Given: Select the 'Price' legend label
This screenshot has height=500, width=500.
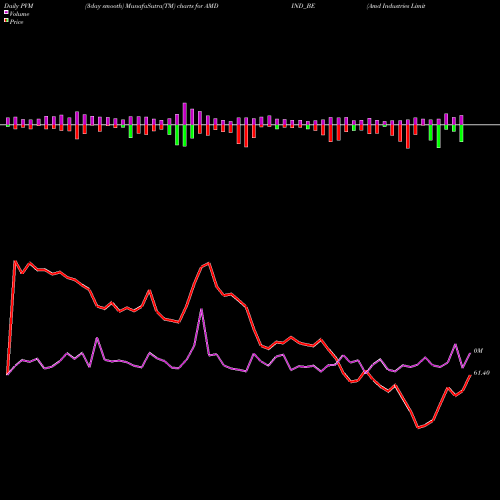Looking at the screenshot, I should pyautogui.click(x=16, y=22).
